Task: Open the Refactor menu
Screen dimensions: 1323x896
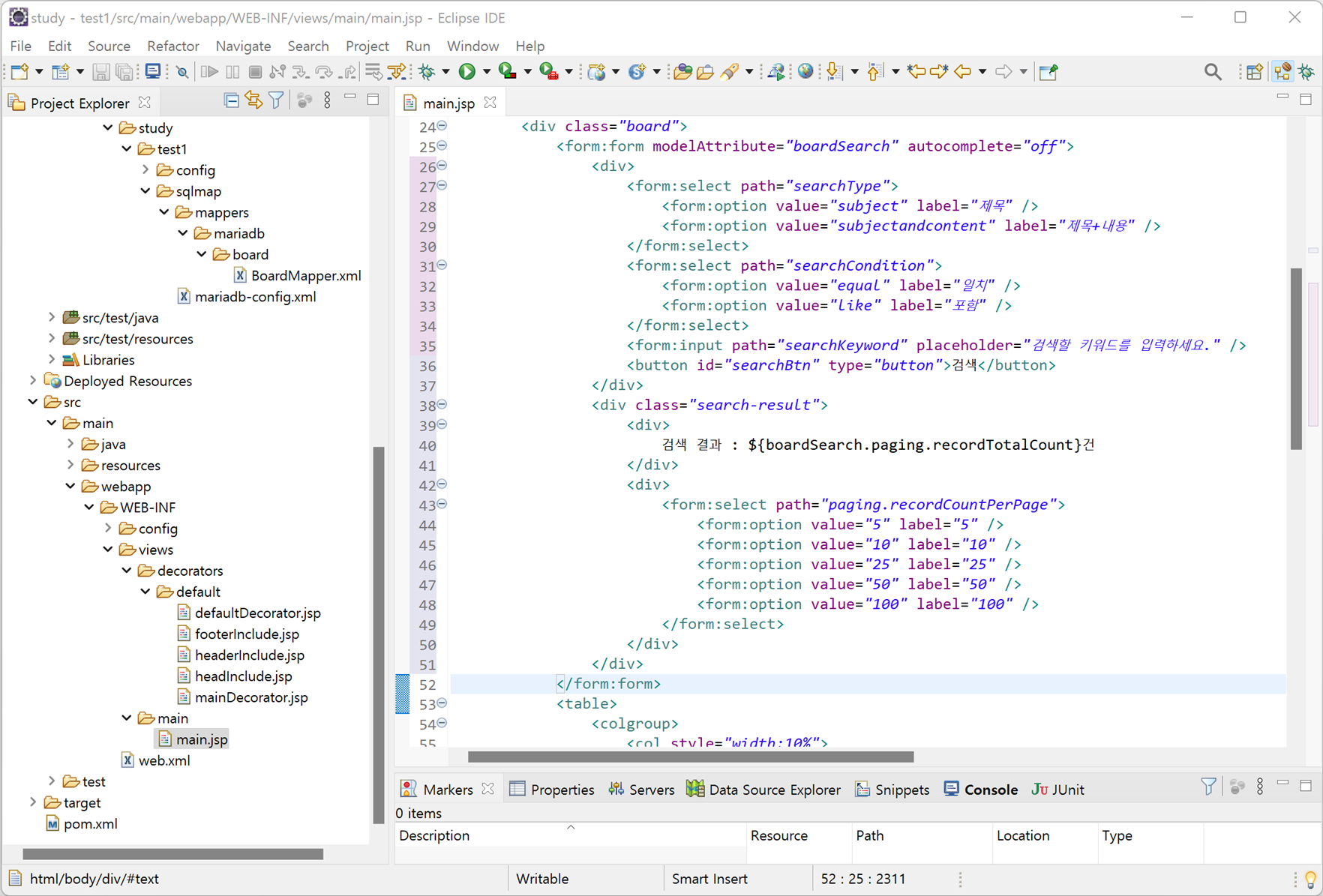Action: click(x=173, y=46)
